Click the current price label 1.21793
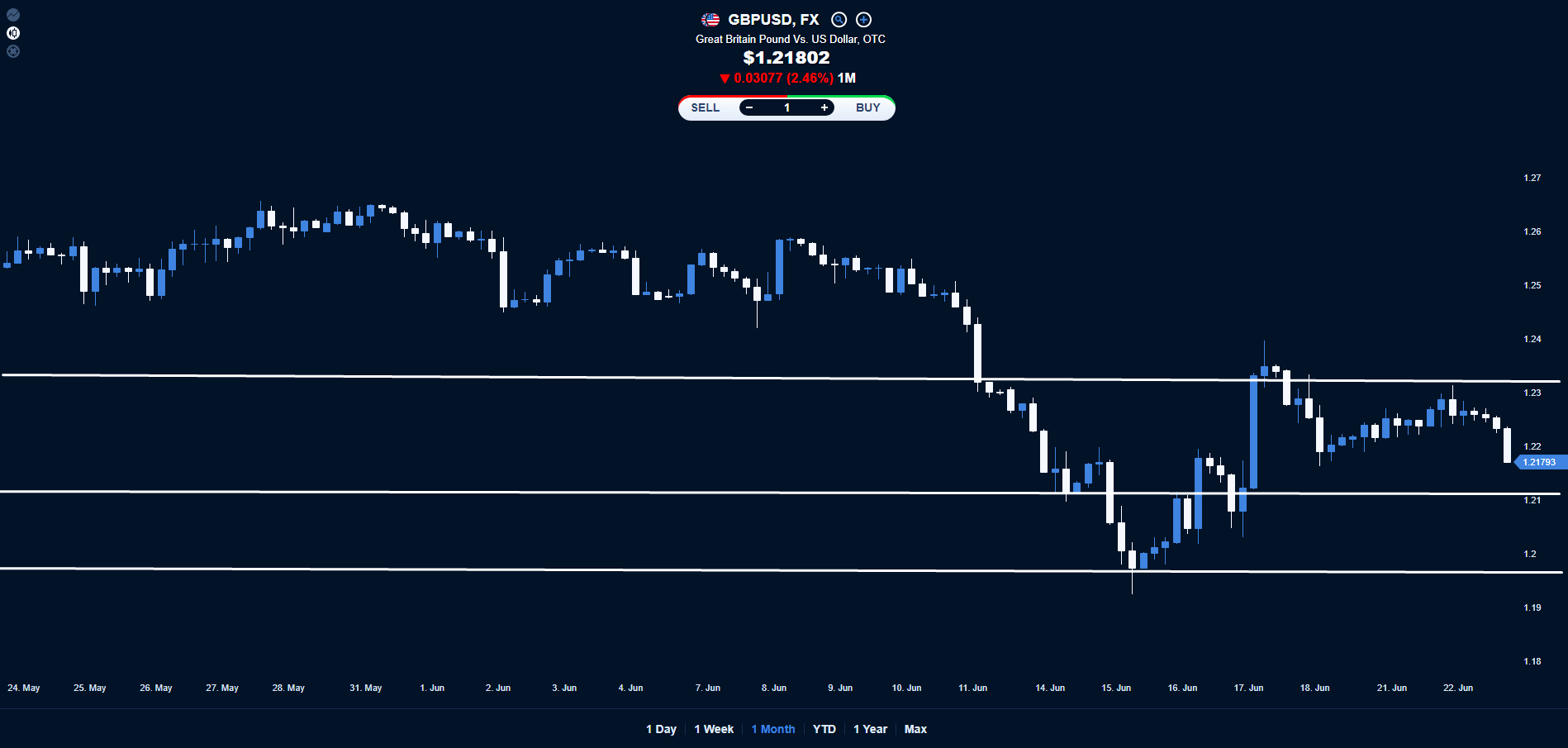The height and width of the screenshot is (748, 1568). pos(1539,463)
